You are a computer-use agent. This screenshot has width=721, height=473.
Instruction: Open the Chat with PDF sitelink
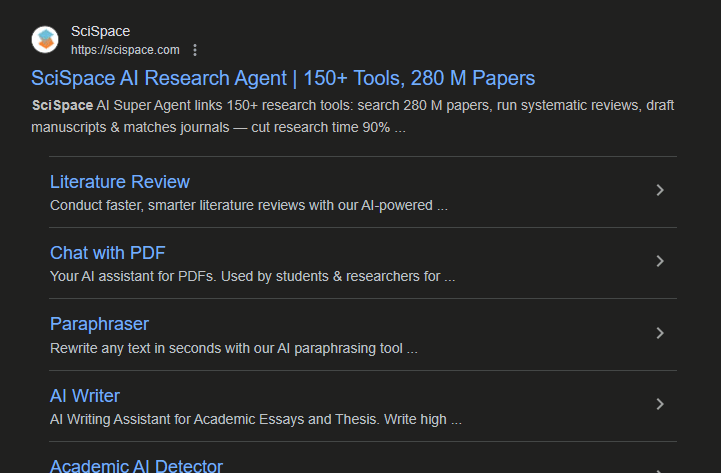pos(108,253)
